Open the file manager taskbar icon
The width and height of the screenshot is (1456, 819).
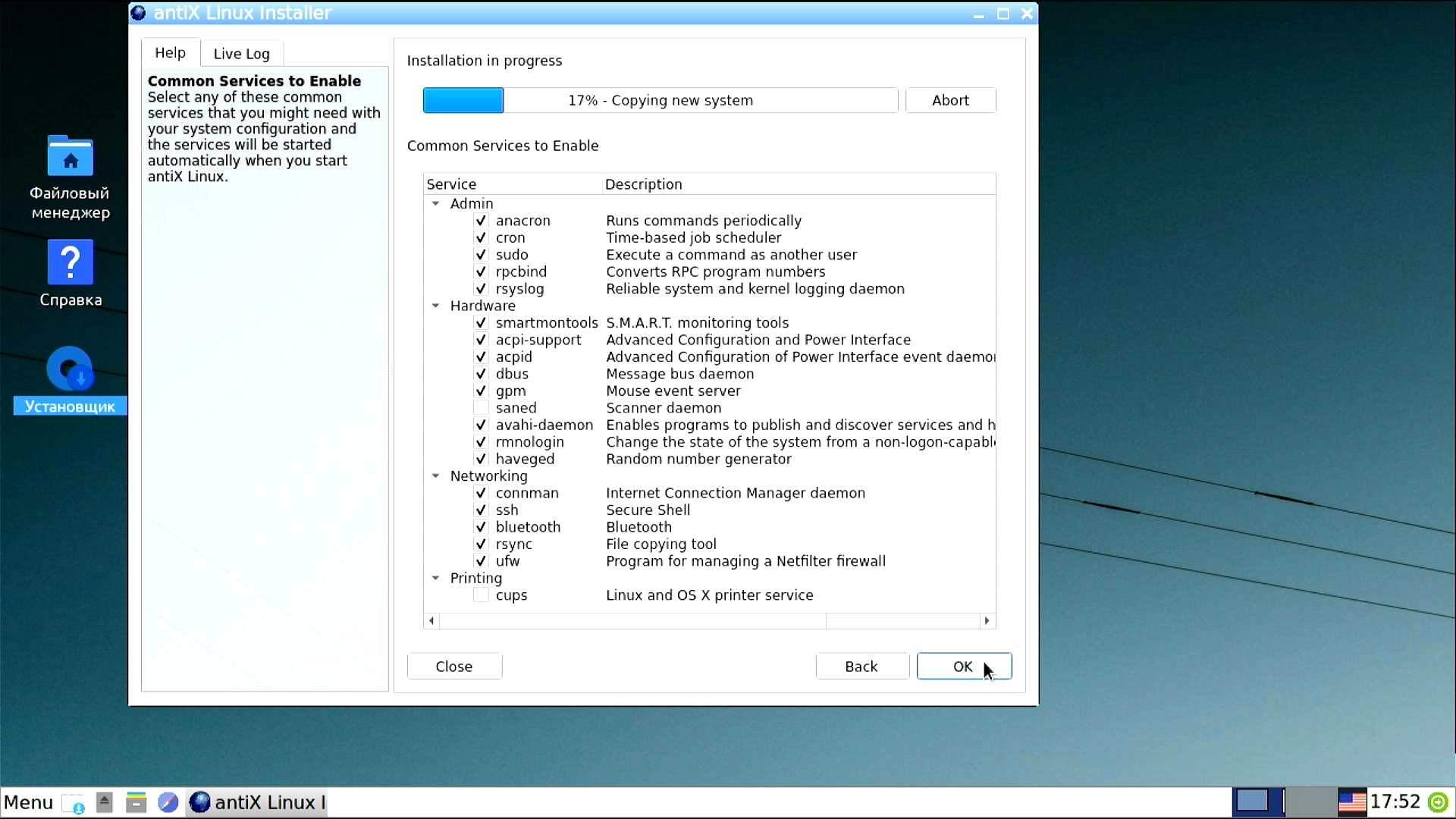coord(136,802)
